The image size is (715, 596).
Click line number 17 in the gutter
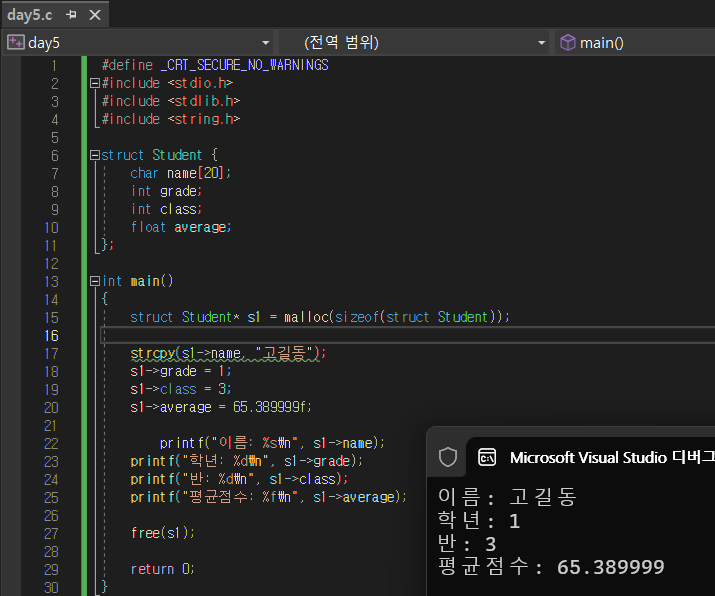[52, 353]
